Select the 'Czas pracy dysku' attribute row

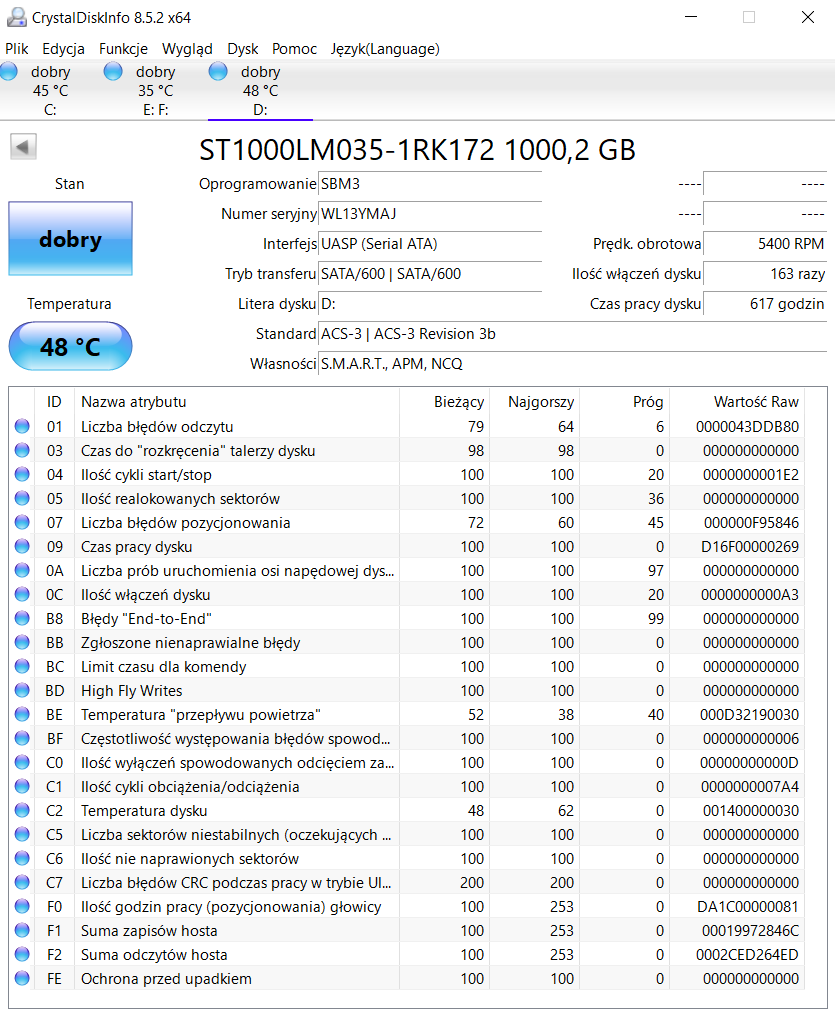click(137, 547)
